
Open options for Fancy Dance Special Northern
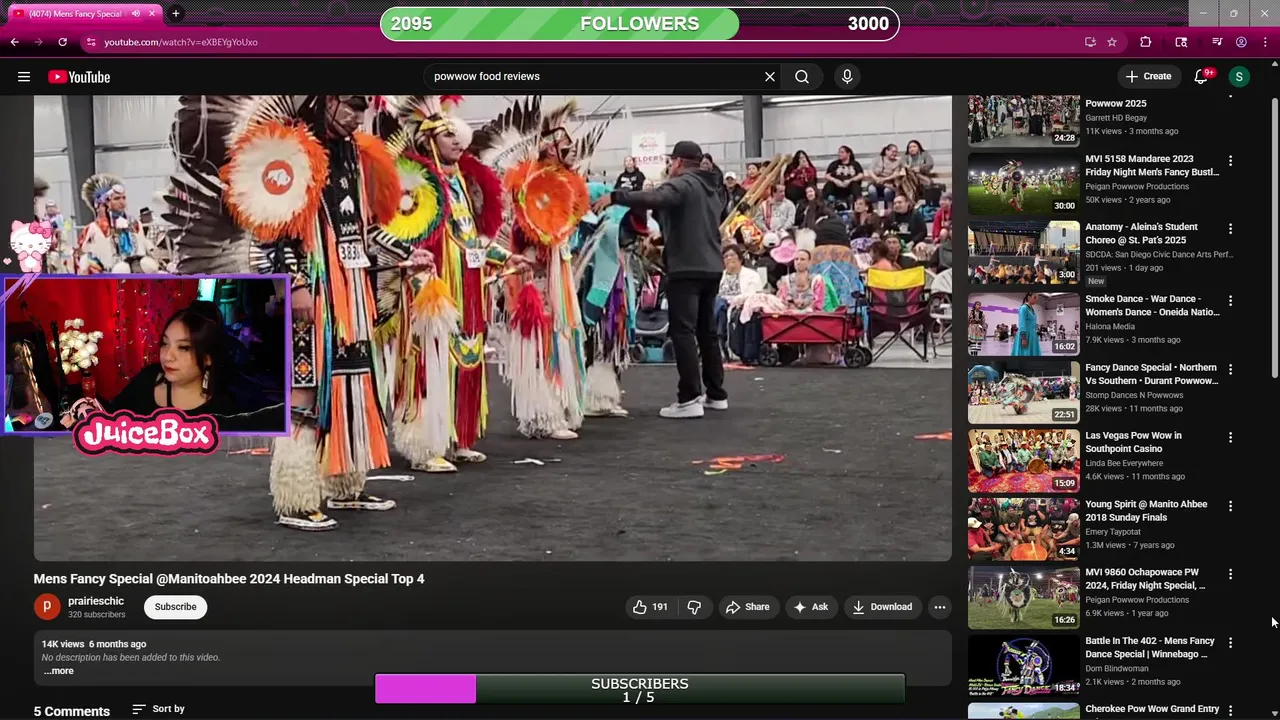click(1230, 369)
